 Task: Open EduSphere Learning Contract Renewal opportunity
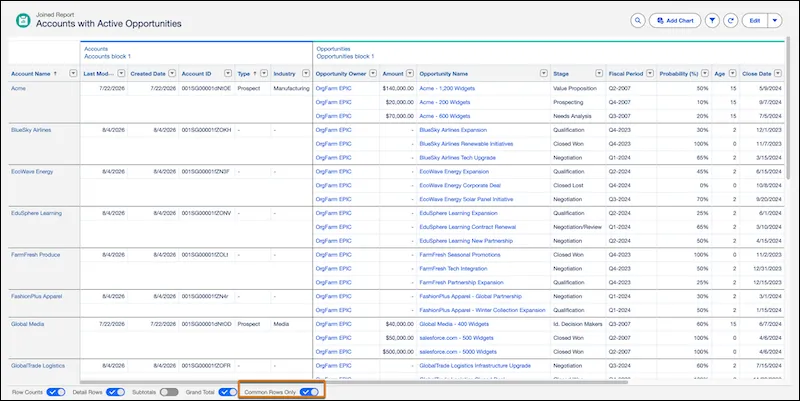(x=468, y=227)
